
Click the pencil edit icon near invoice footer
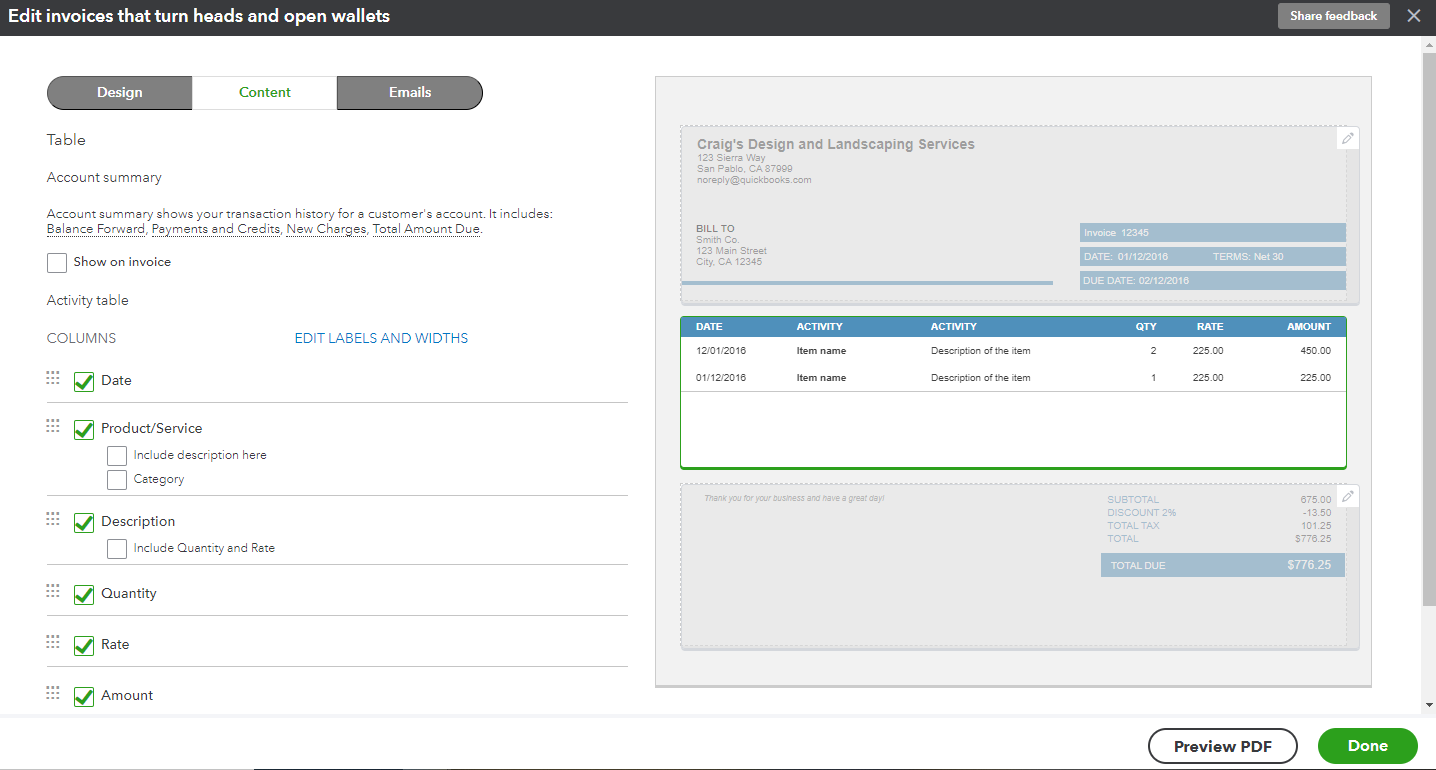click(1347, 495)
